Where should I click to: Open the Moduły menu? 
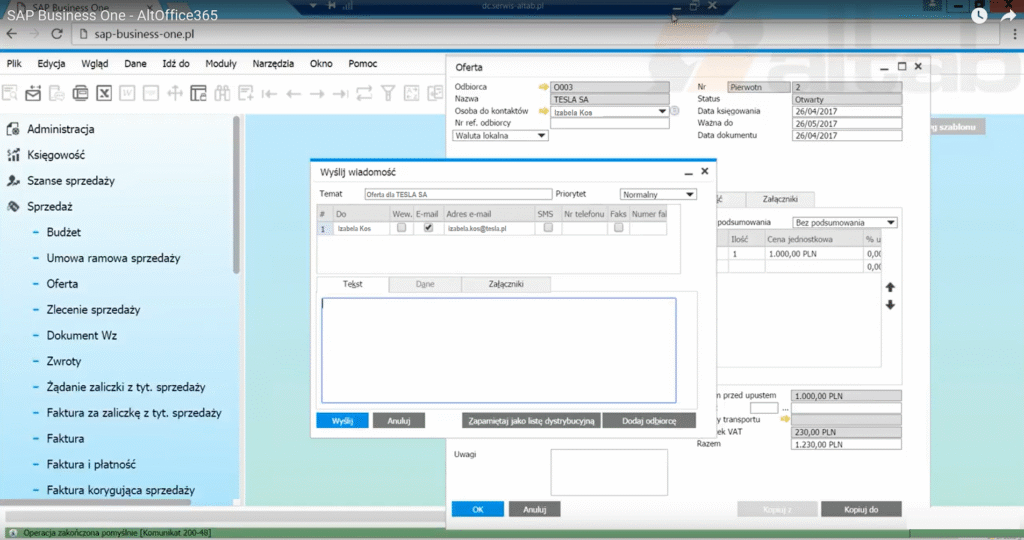pos(221,63)
